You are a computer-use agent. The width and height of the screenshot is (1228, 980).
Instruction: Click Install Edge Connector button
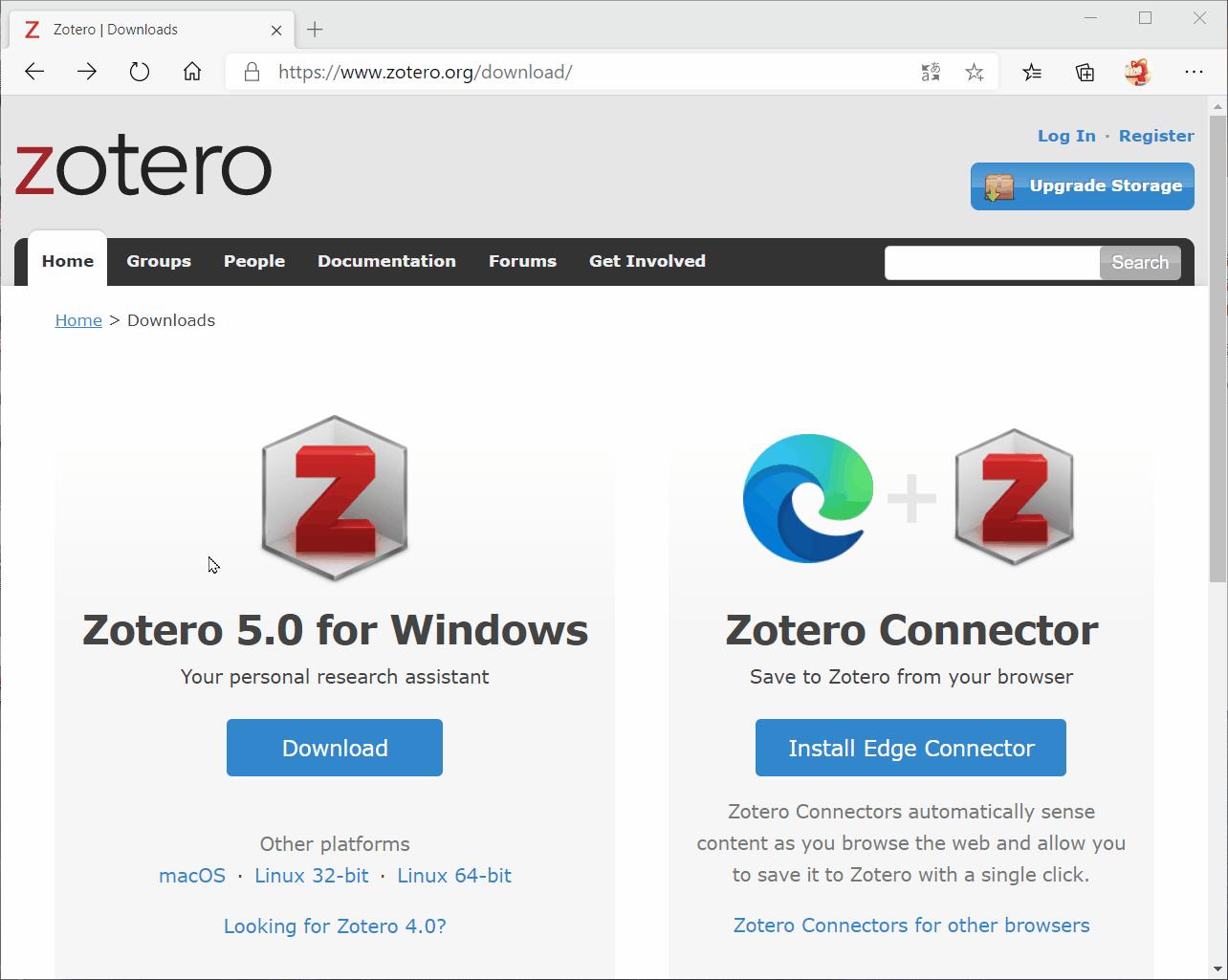pos(910,748)
